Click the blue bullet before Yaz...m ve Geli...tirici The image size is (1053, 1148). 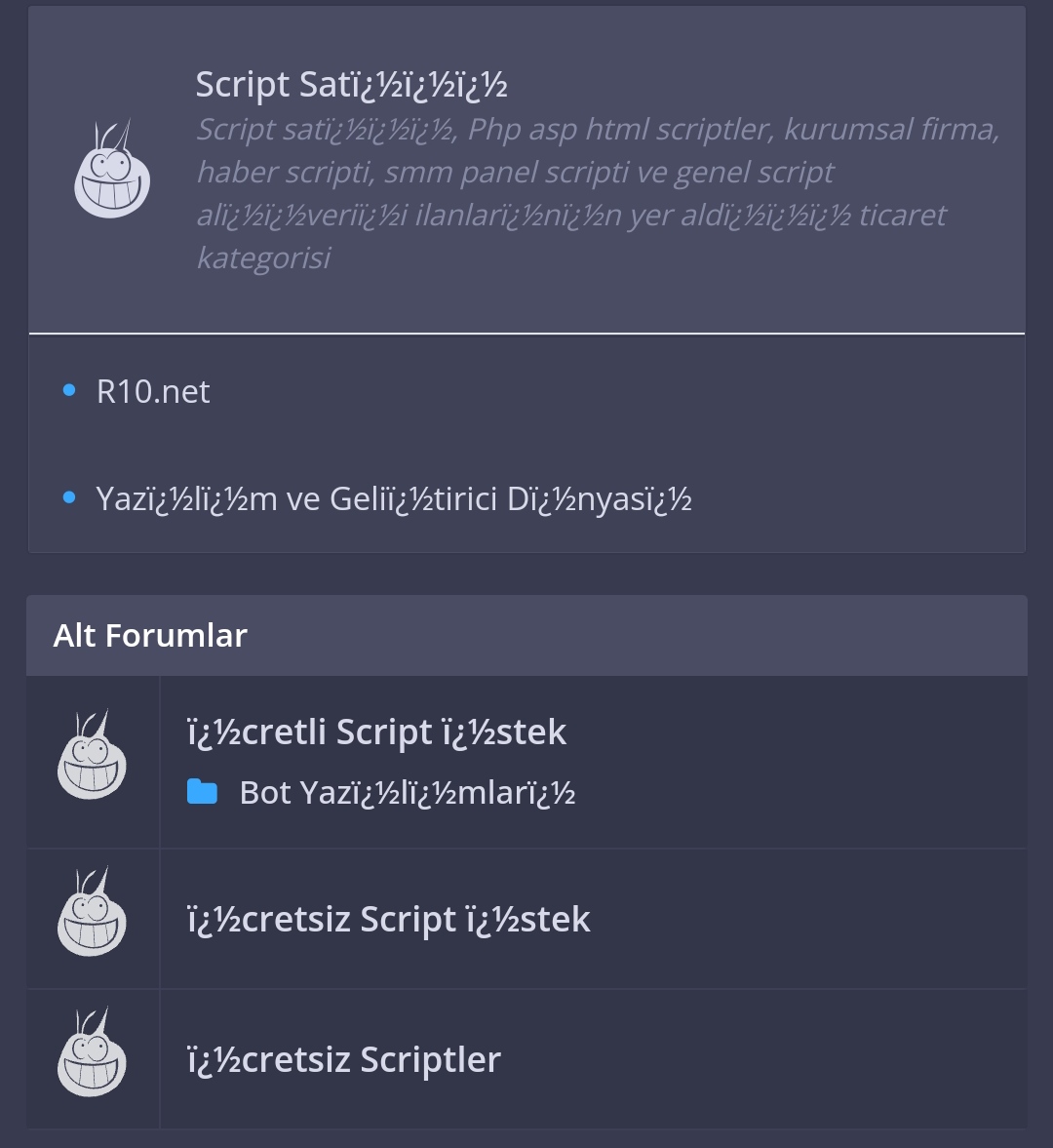pos(69,497)
